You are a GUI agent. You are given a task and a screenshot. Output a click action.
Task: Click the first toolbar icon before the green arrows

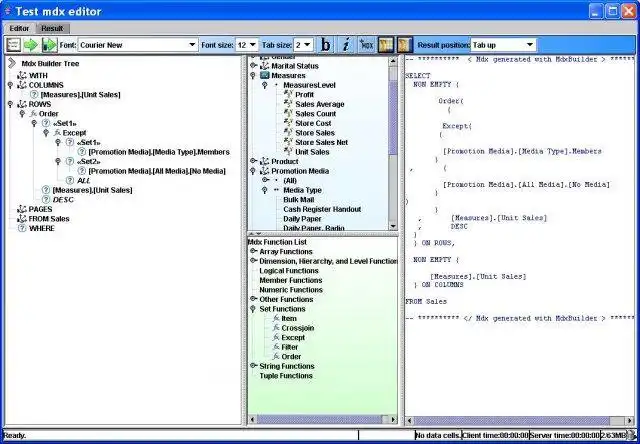click(13, 45)
